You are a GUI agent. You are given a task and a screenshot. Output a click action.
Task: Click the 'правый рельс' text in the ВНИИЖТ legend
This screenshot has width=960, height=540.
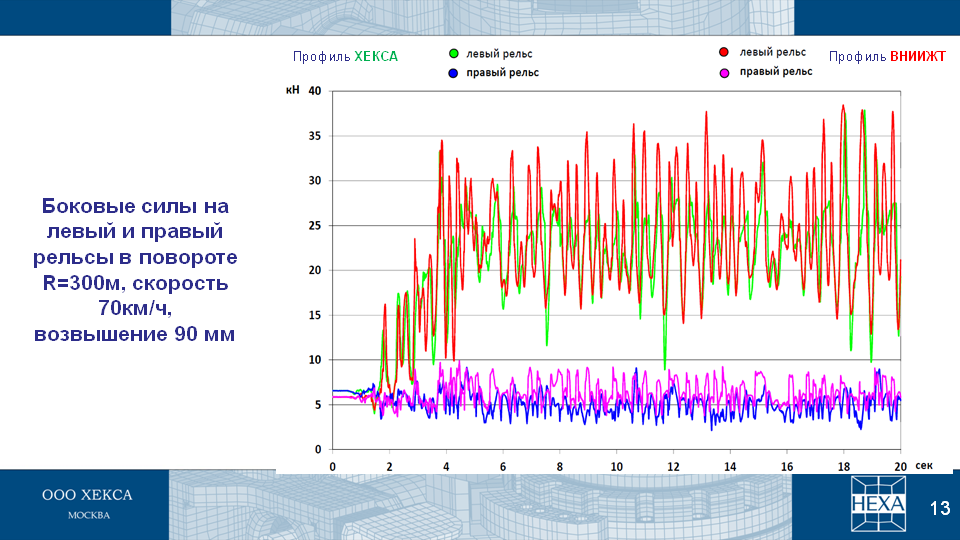(x=776, y=72)
